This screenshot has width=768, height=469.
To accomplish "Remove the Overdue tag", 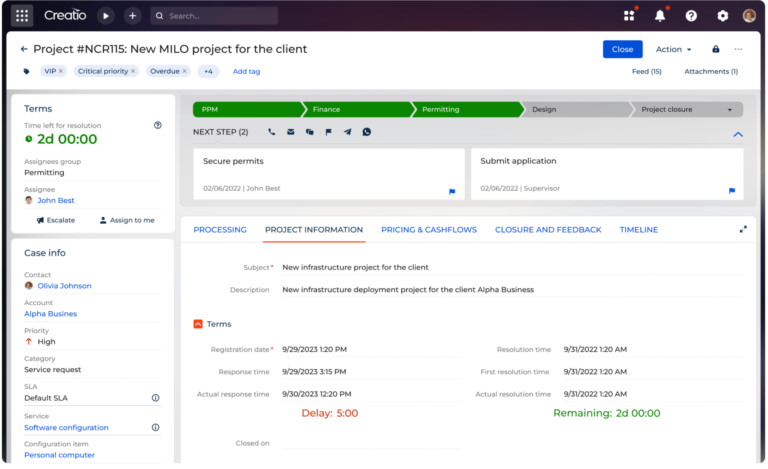I will (x=185, y=71).
